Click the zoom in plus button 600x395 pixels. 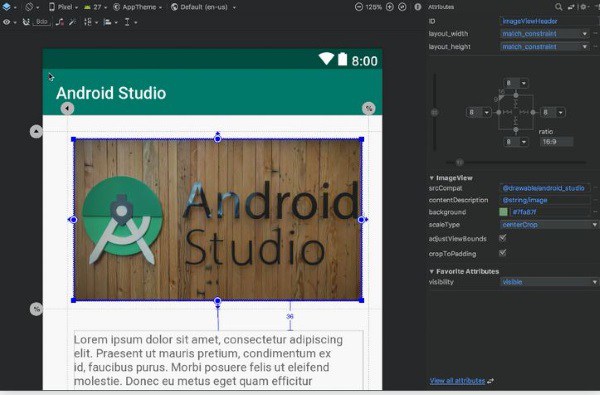tap(390, 7)
